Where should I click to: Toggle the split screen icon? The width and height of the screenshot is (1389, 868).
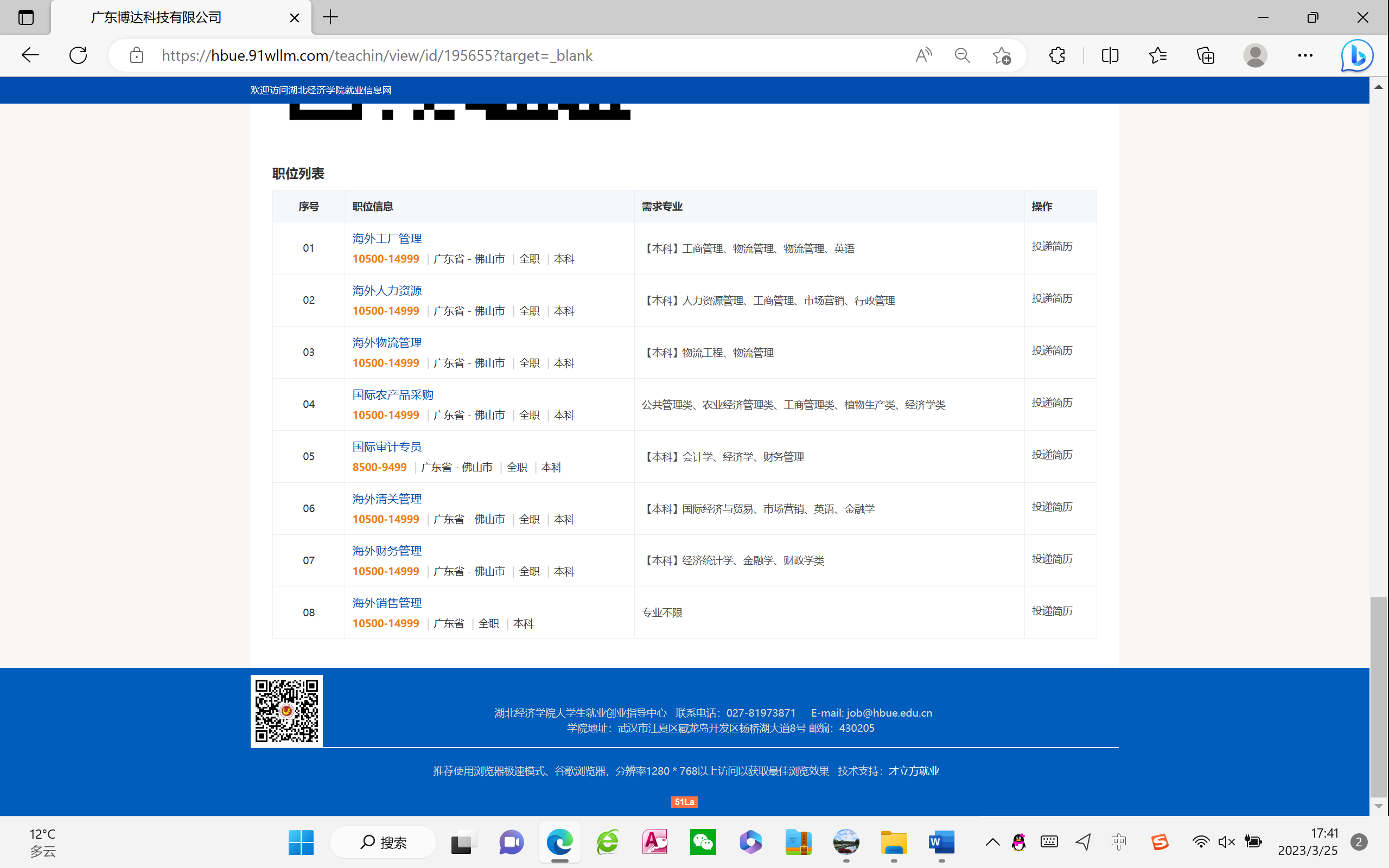(1110, 55)
